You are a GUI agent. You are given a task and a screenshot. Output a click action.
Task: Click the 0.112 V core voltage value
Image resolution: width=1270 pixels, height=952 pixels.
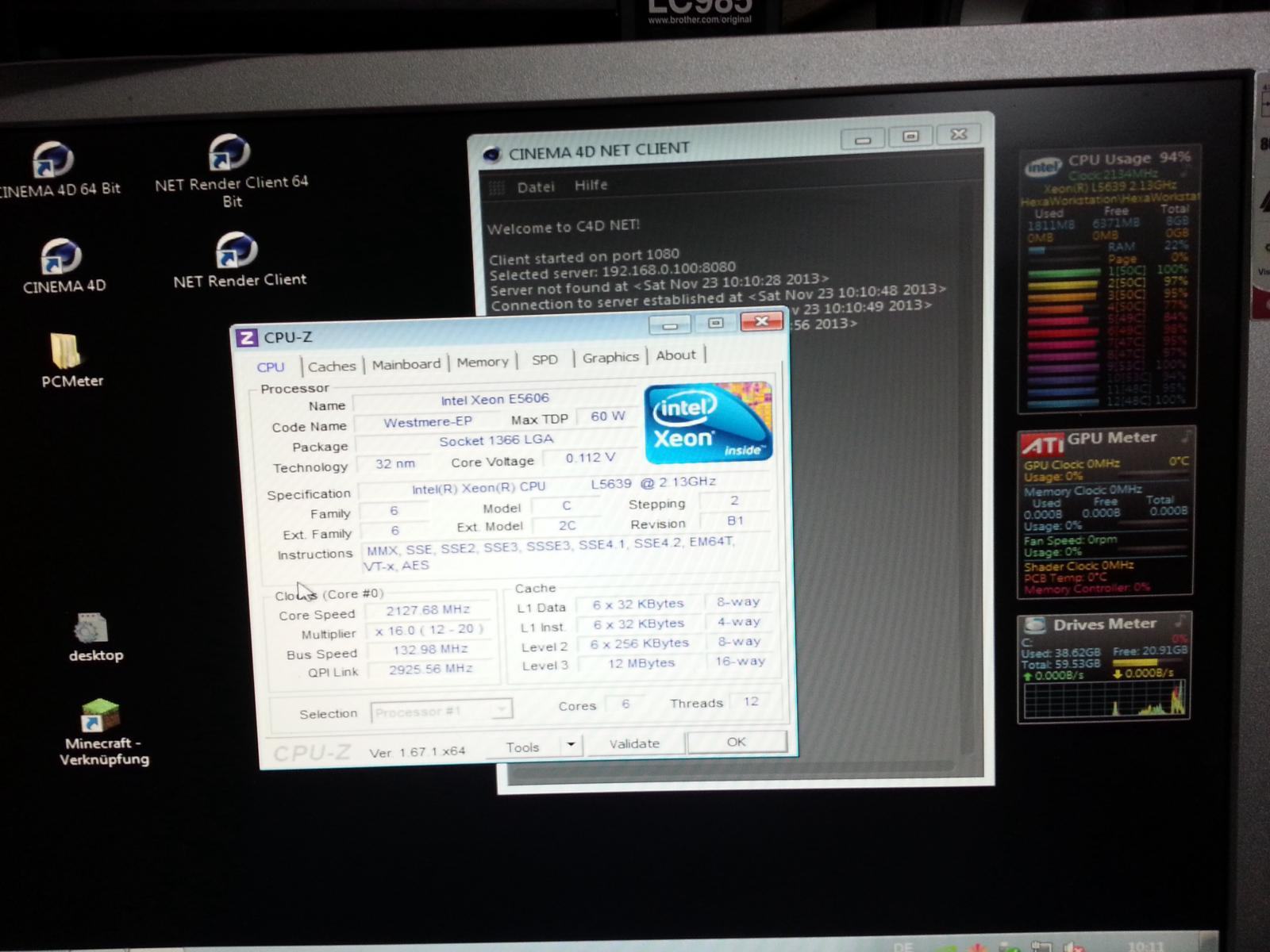coord(589,459)
